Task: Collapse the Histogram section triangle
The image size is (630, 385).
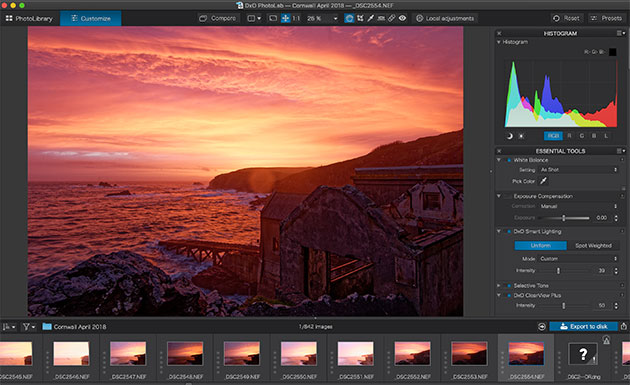Action: [x=499, y=42]
